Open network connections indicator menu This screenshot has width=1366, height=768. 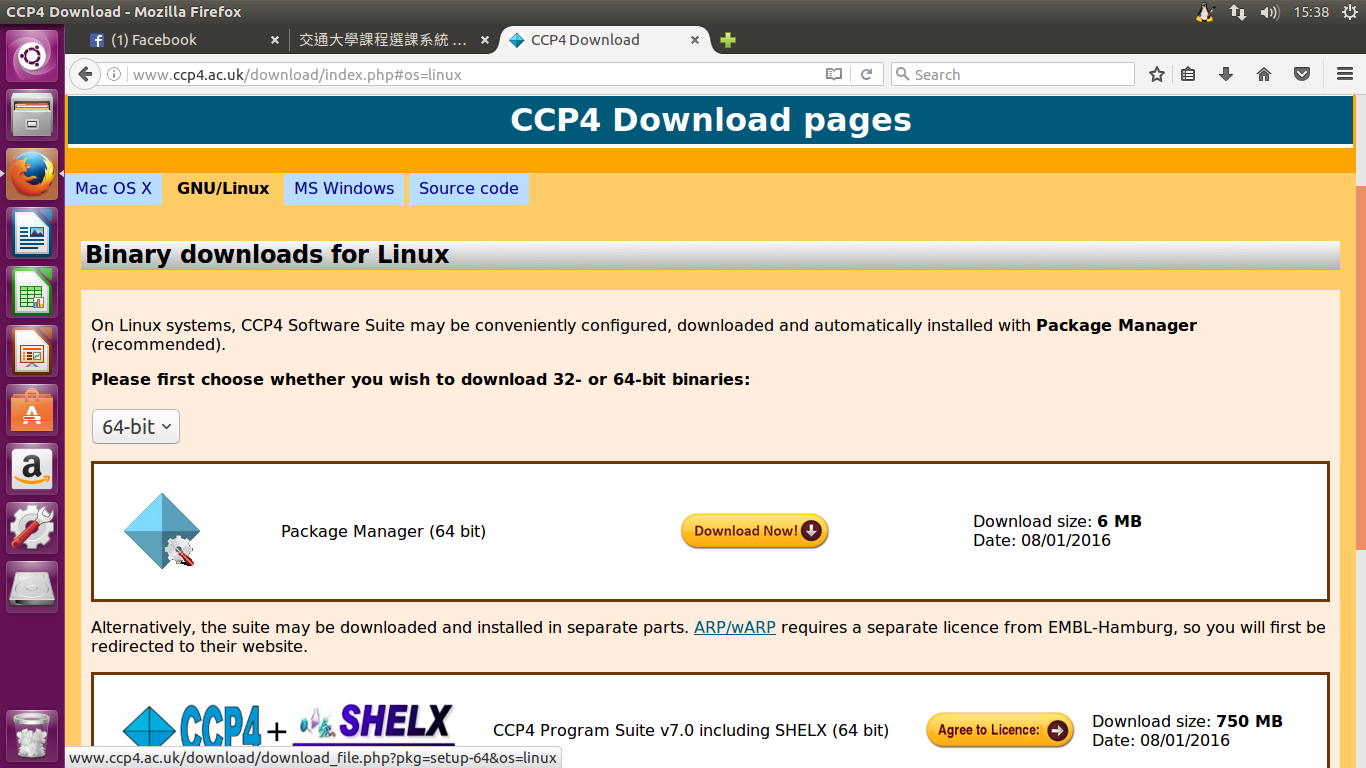pyautogui.click(x=1238, y=12)
